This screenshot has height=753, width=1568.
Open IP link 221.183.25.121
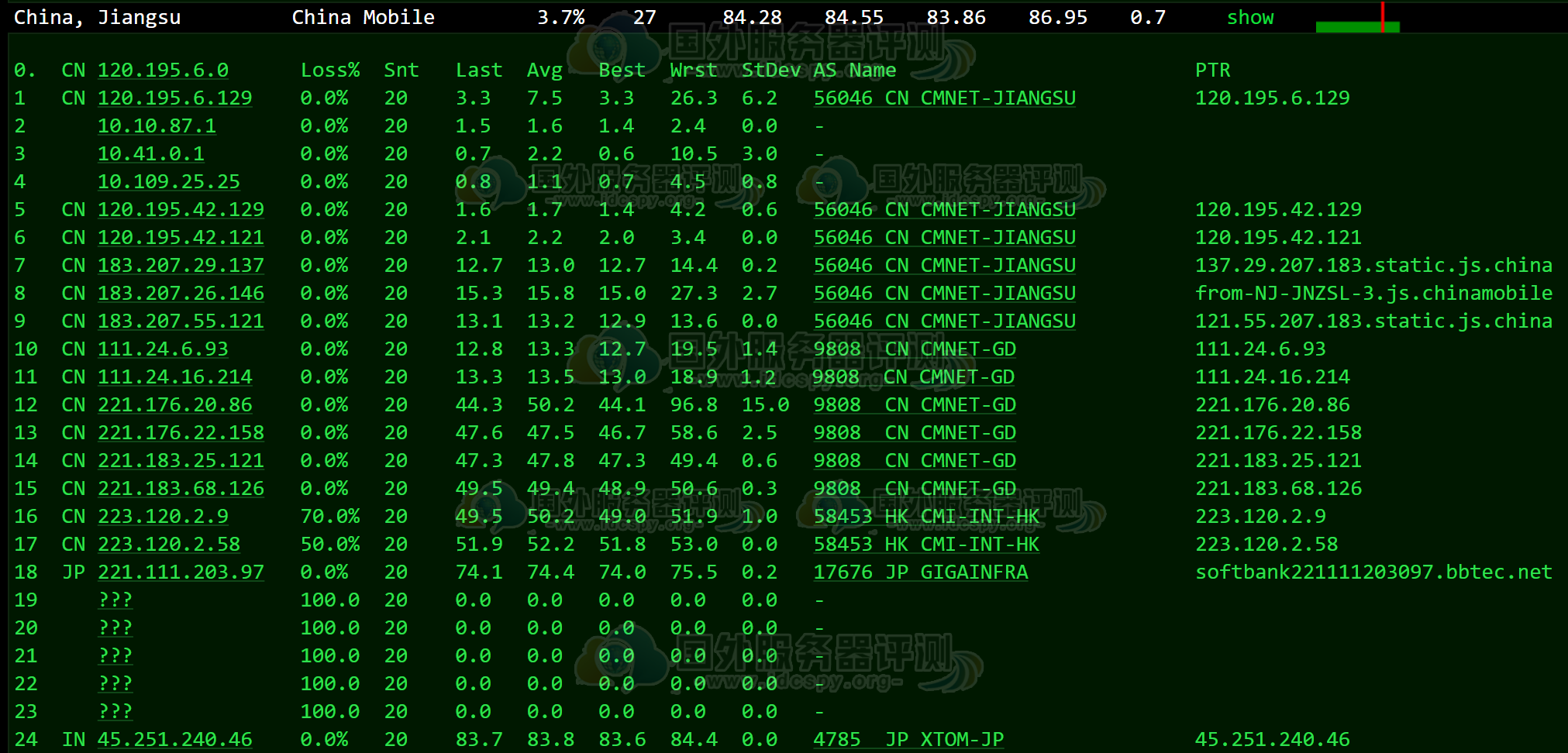pyautogui.click(x=181, y=460)
